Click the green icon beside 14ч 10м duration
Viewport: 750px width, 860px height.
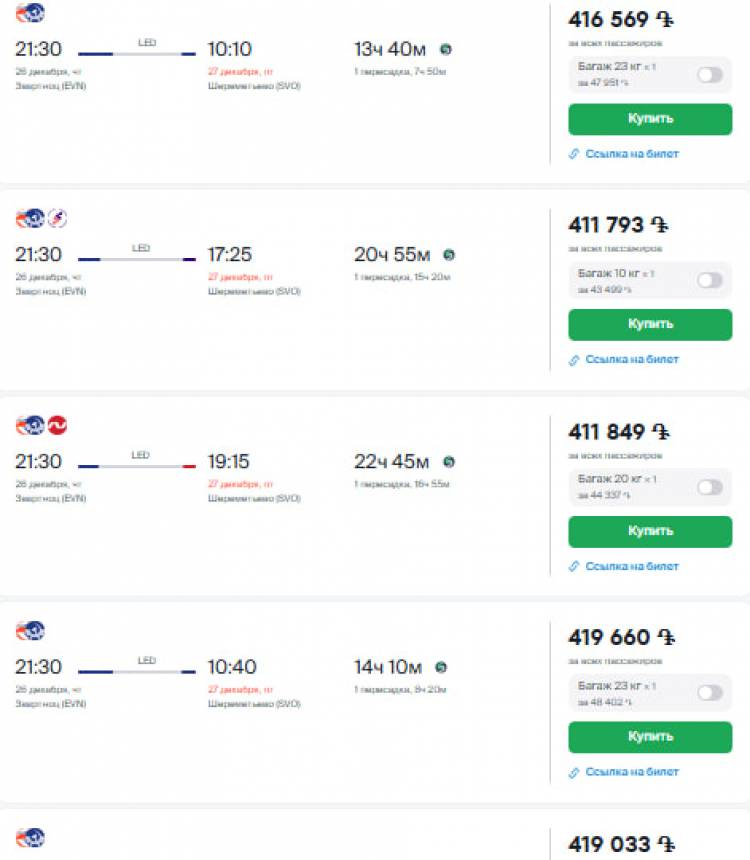coord(441,667)
